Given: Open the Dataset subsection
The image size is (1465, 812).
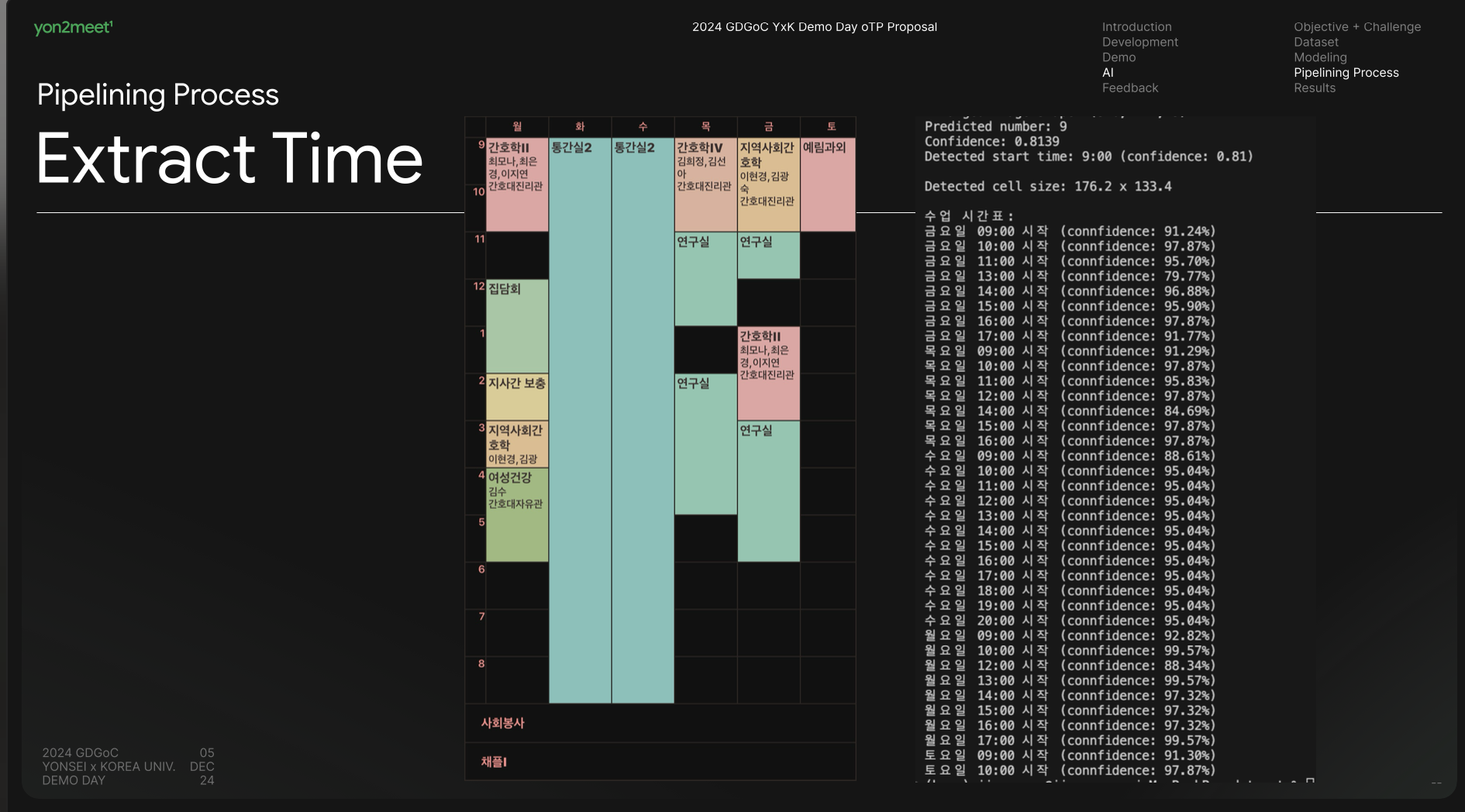Looking at the screenshot, I should click(1316, 42).
